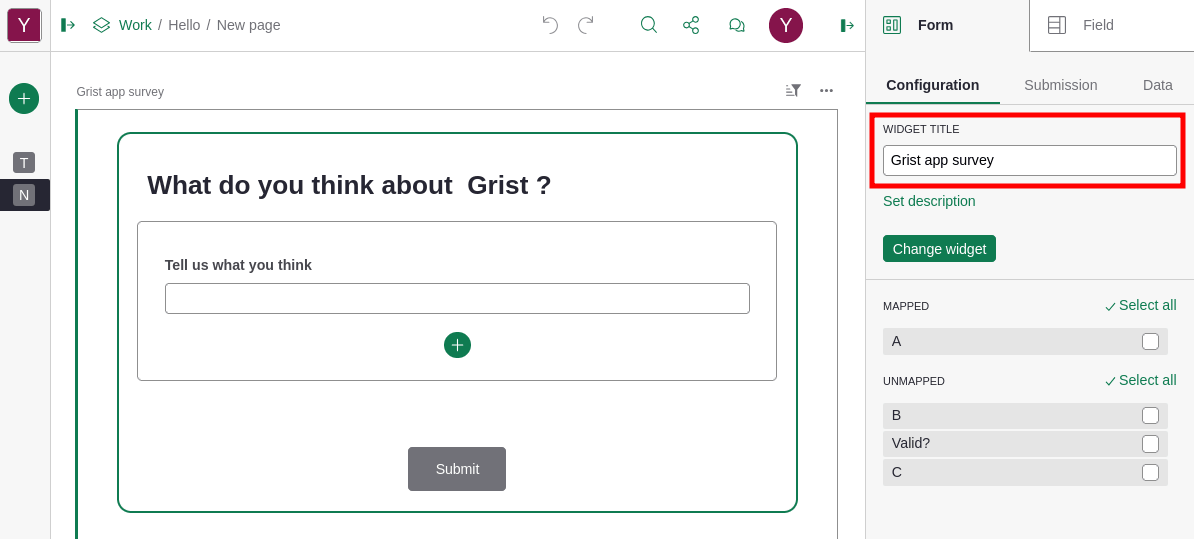Click the green Add New plus button

[24, 98]
